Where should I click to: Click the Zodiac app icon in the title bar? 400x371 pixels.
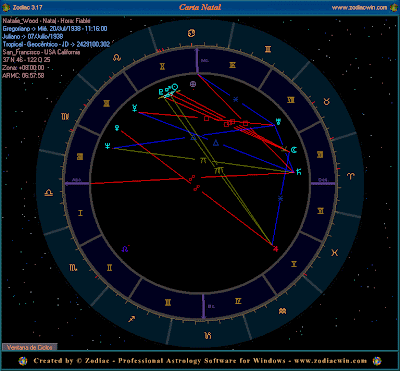click(x=5, y=7)
